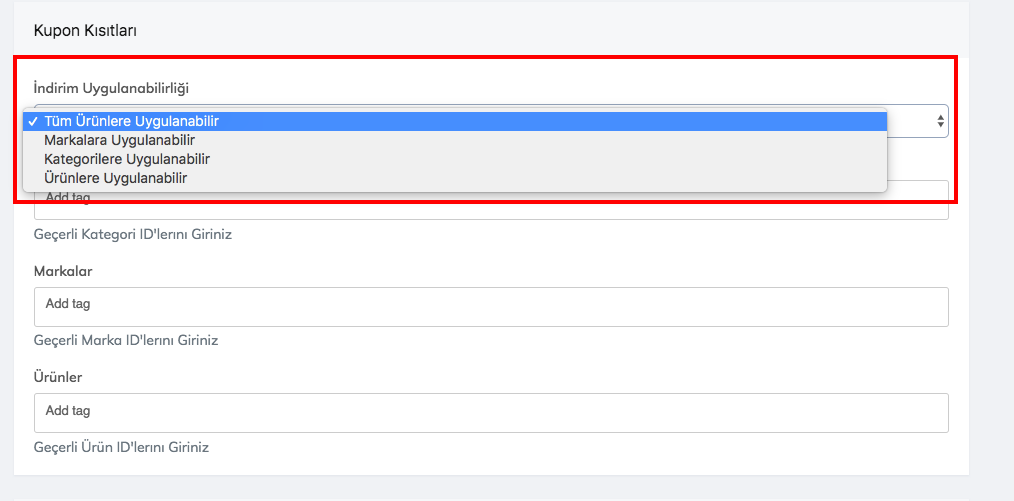Click the Geçerli Ürün ID'lerini Giriniz hint
Image resolution: width=1014 pixels, height=501 pixels.
coord(121,447)
